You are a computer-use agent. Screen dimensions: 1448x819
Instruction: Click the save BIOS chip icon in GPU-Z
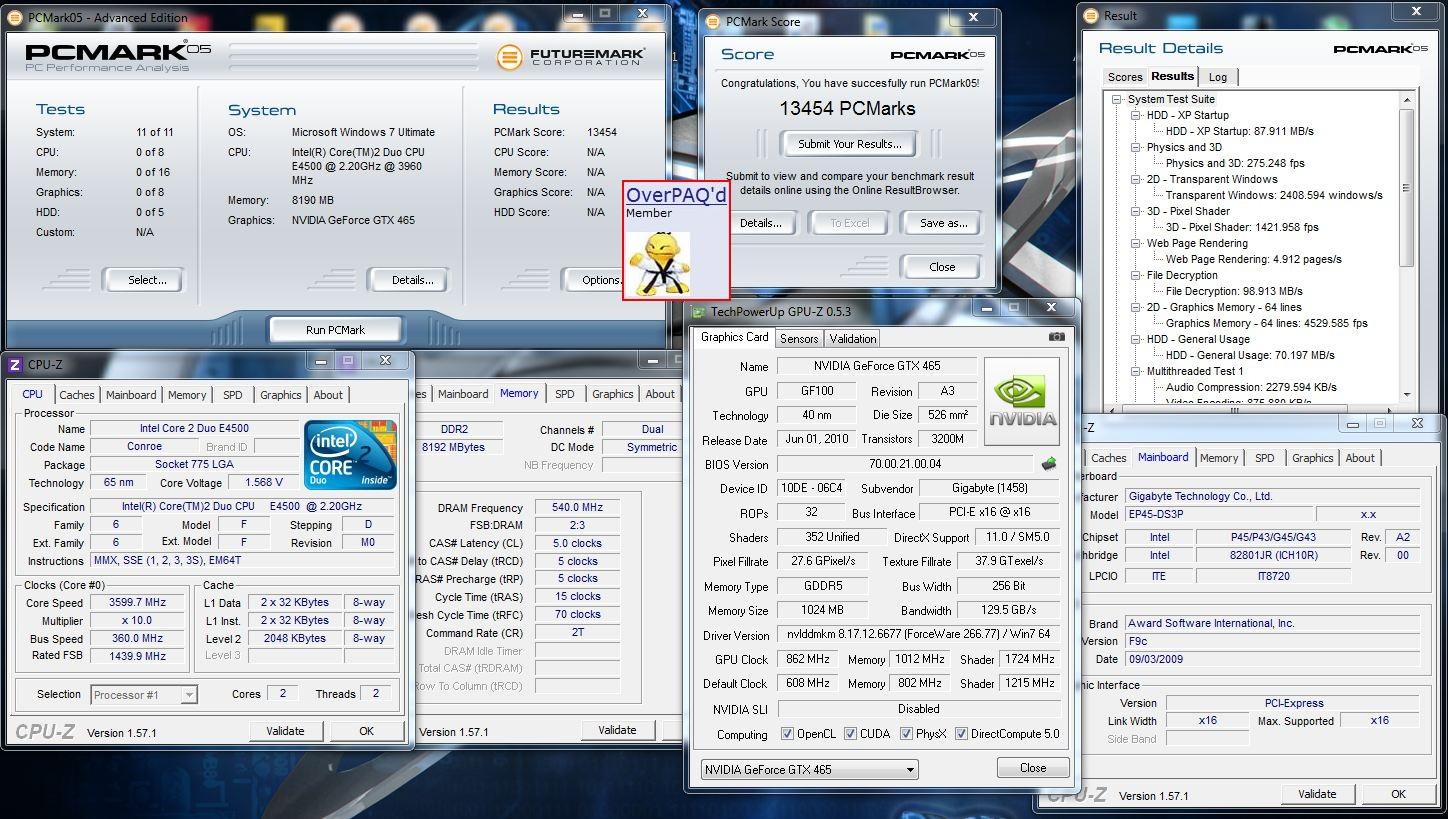pyautogui.click(x=1049, y=464)
